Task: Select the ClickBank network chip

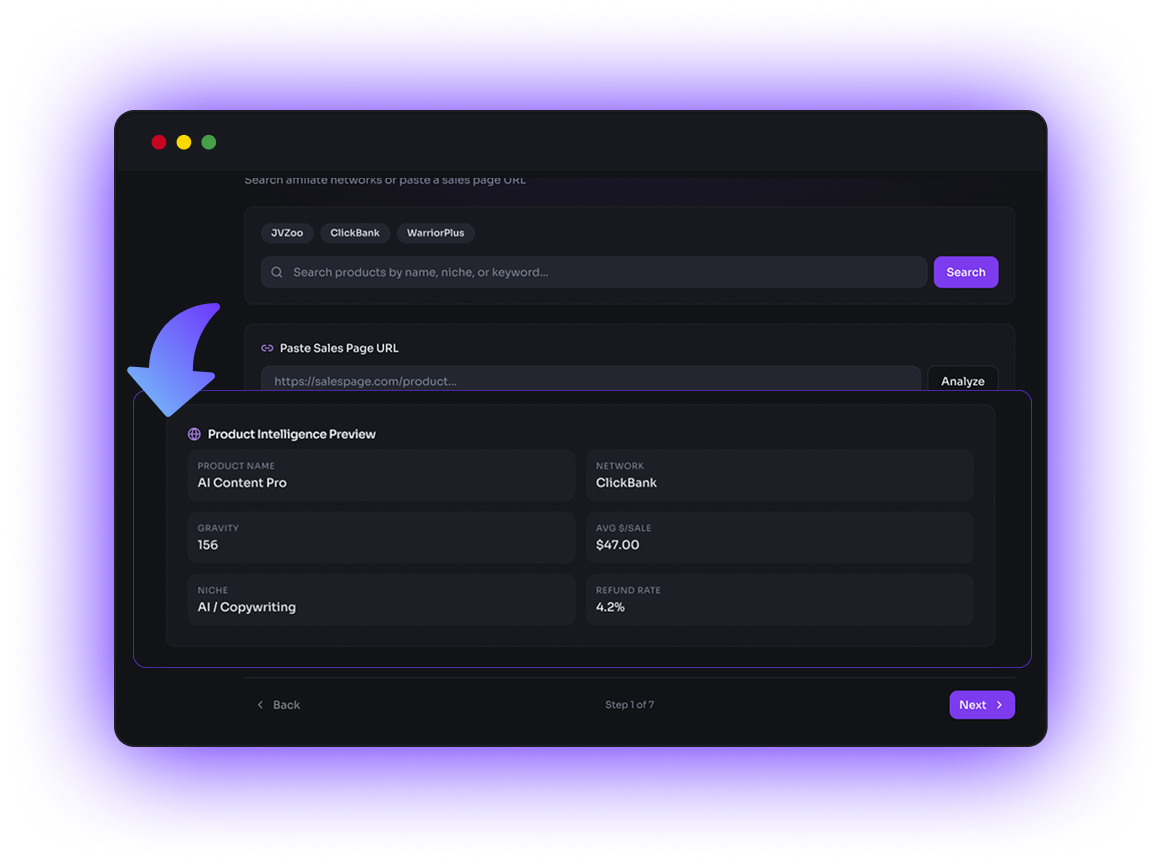Action: click(355, 233)
